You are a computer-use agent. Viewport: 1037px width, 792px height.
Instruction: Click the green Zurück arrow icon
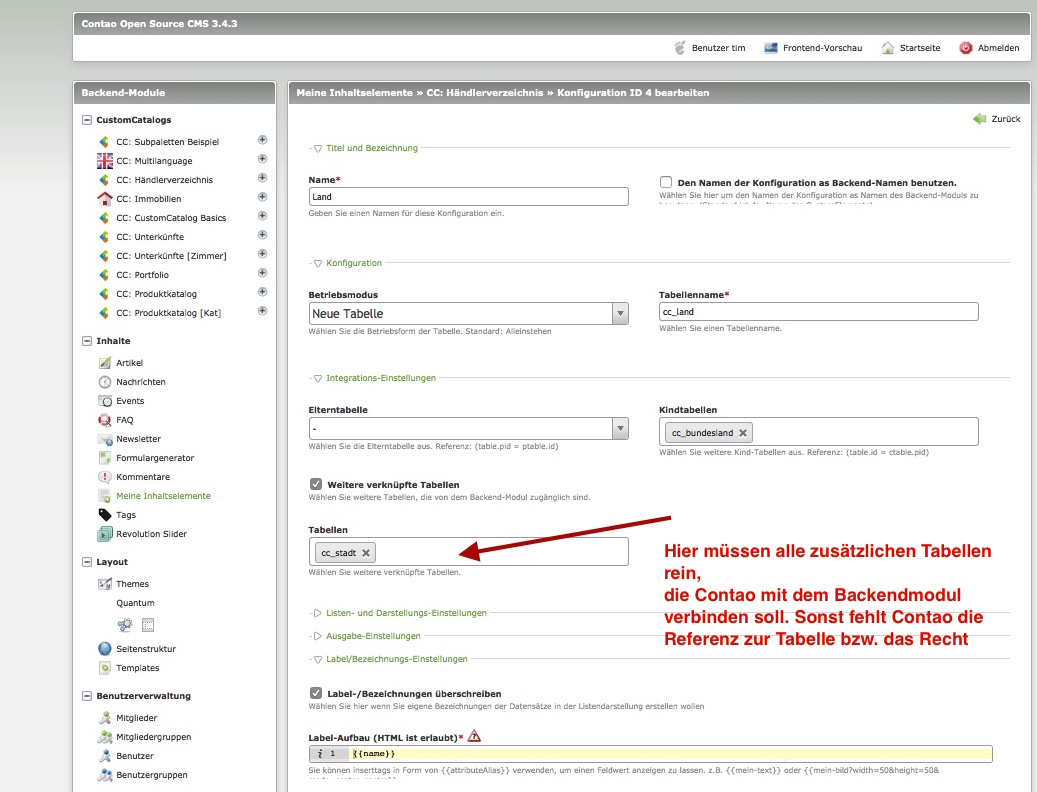point(979,119)
